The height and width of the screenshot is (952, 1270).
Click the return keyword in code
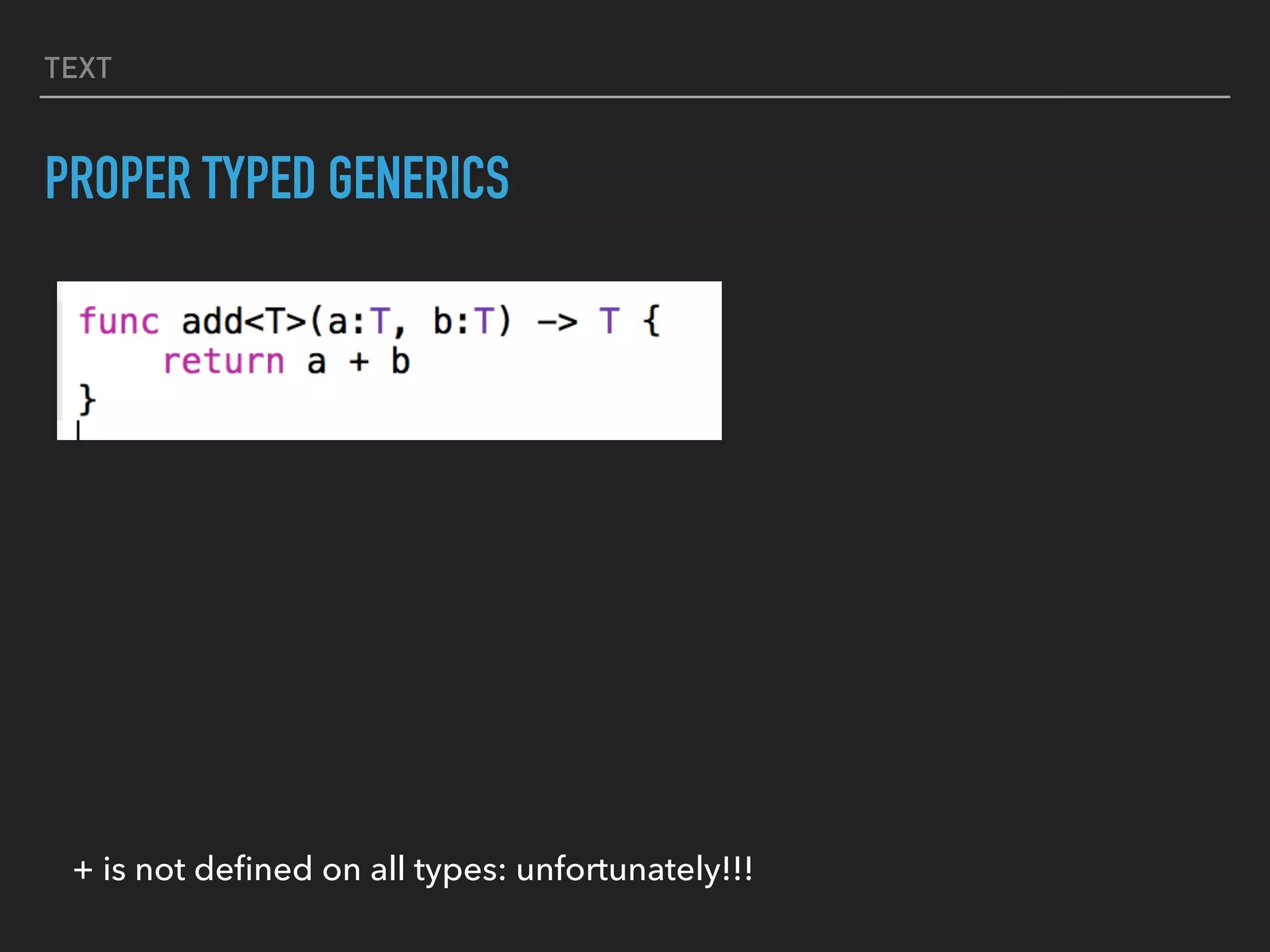point(224,361)
